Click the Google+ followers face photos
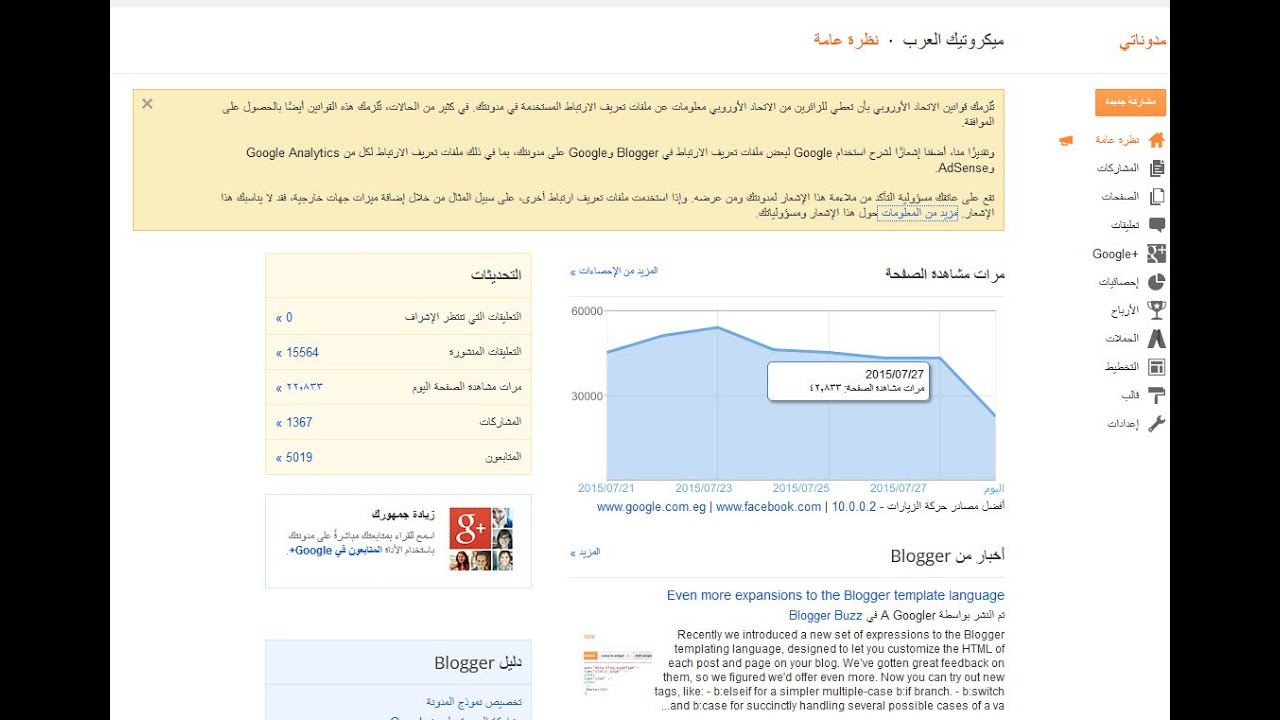The height and width of the screenshot is (720, 1280). (481, 539)
